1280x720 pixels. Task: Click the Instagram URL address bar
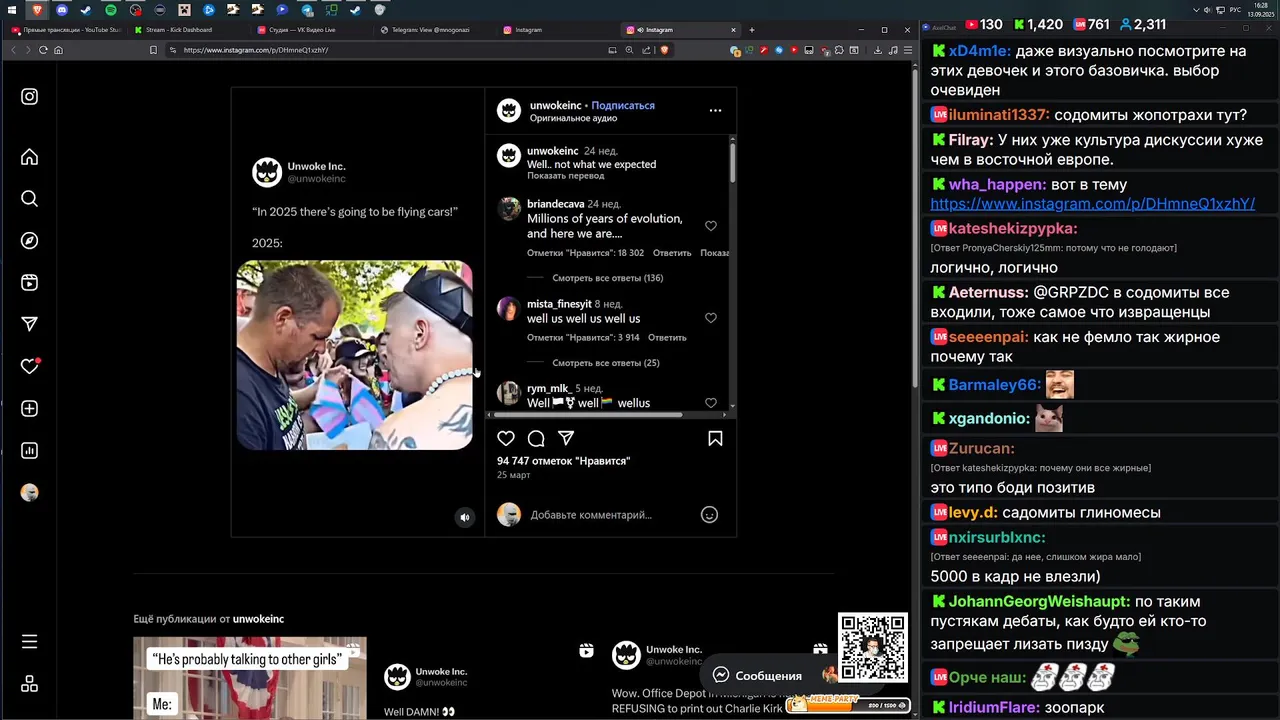[390, 50]
